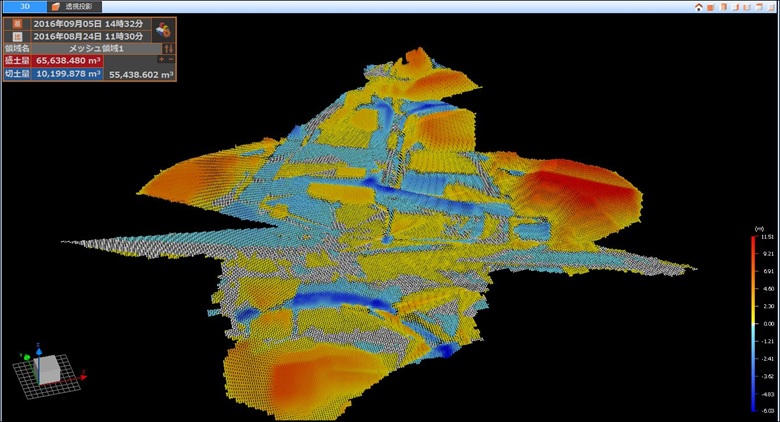780x422 pixels.
Task: Select the orange cube view icon beside home
Action: (x=710, y=7)
